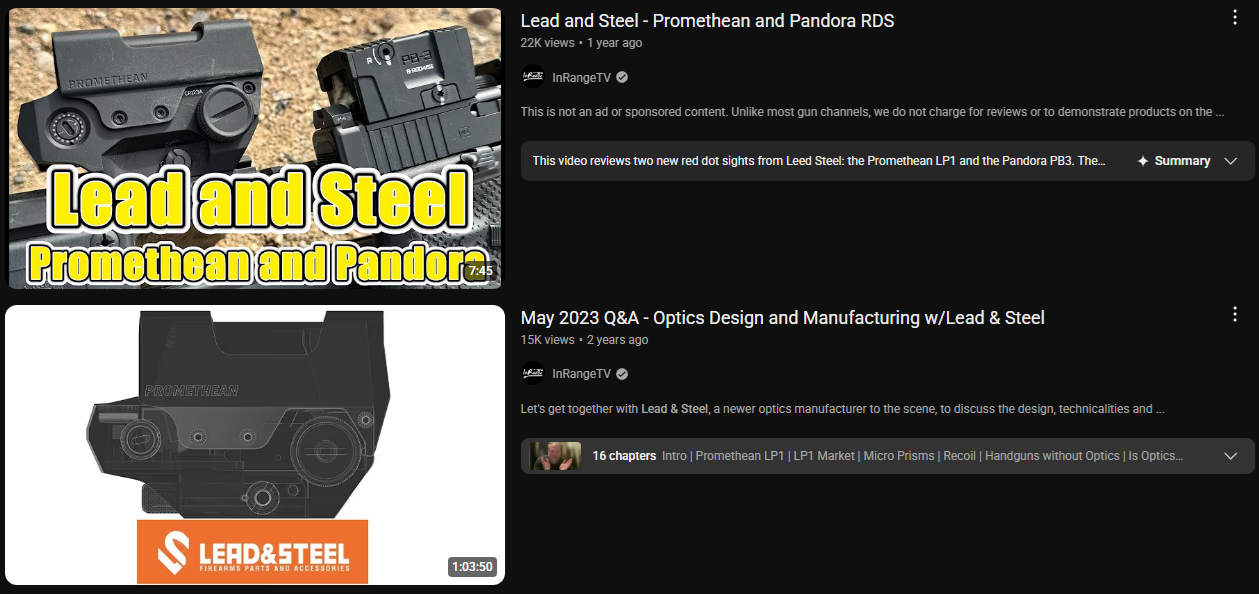Open more options menu for May 2023 Q&A video
Screen dimensions: 1259x594
pos(1236,315)
